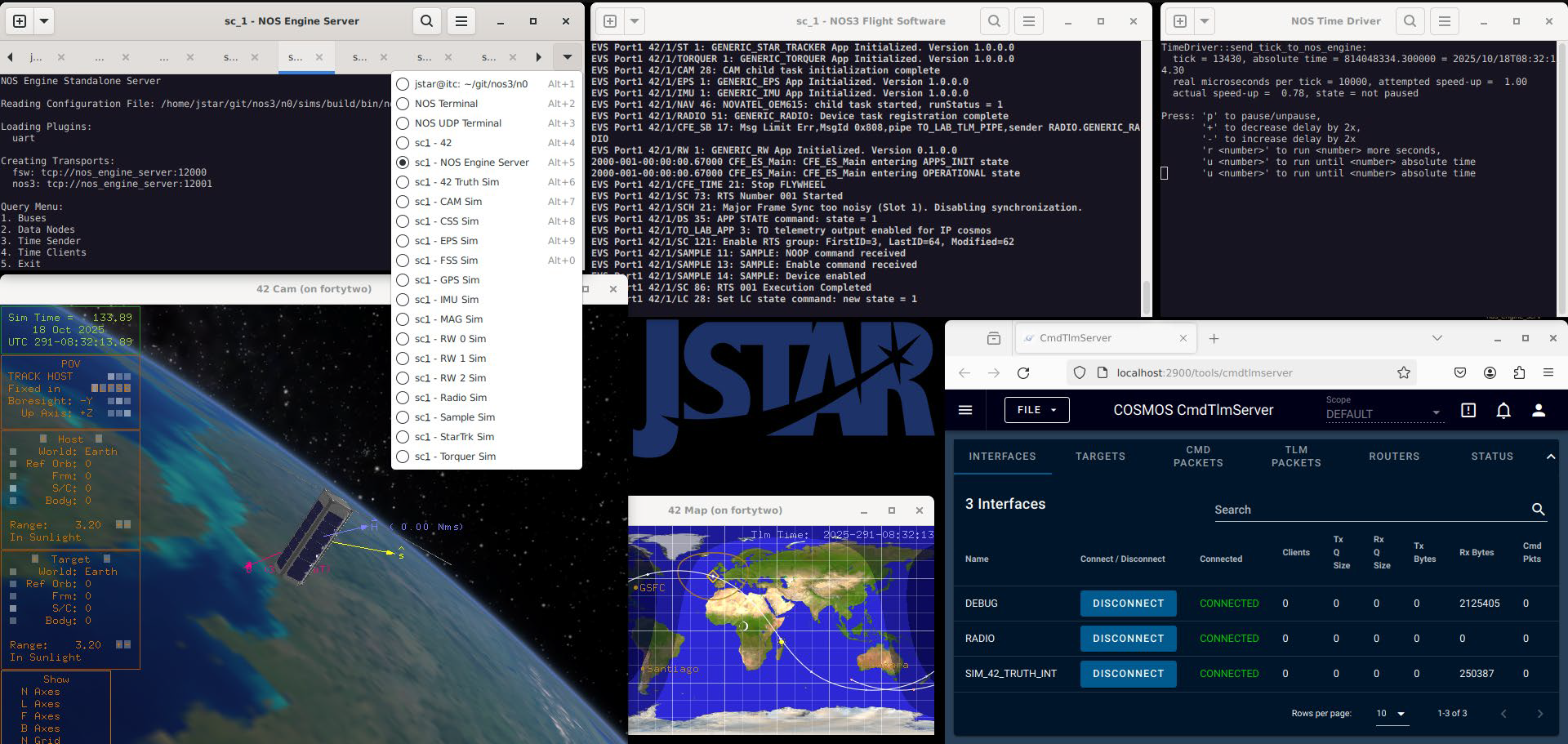Image resolution: width=1568 pixels, height=744 pixels.
Task: Select sc1 - CAM Sim entry
Action: tap(486, 202)
